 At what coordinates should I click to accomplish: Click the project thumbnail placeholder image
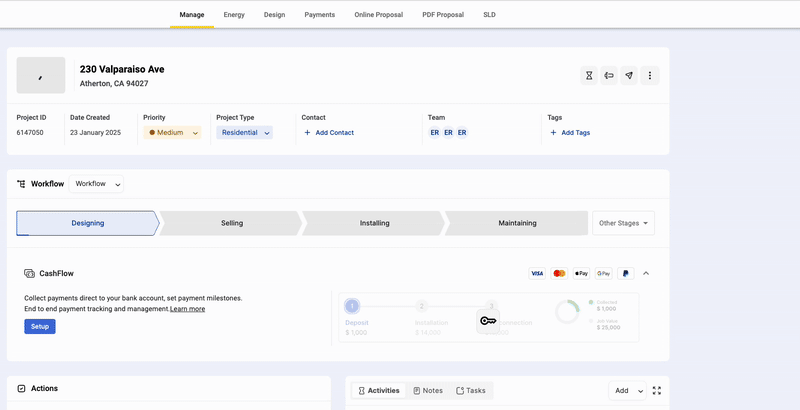click(41, 75)
